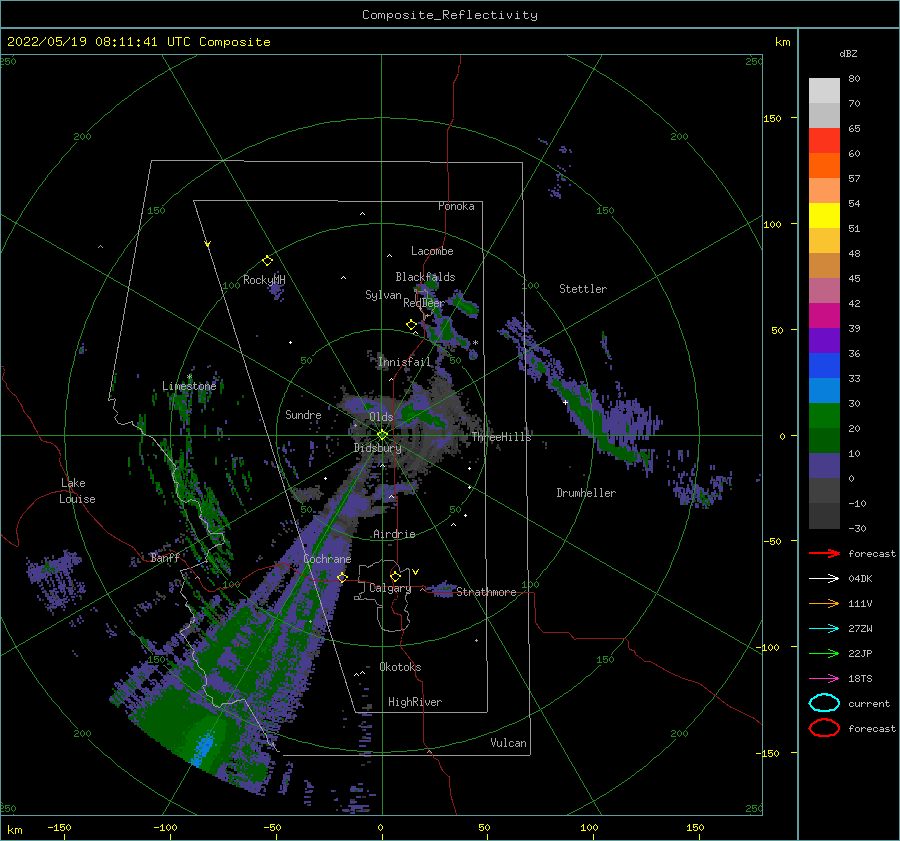Click the Okotoks city label
The image size is (900, 841).
(x=400, y=667)
